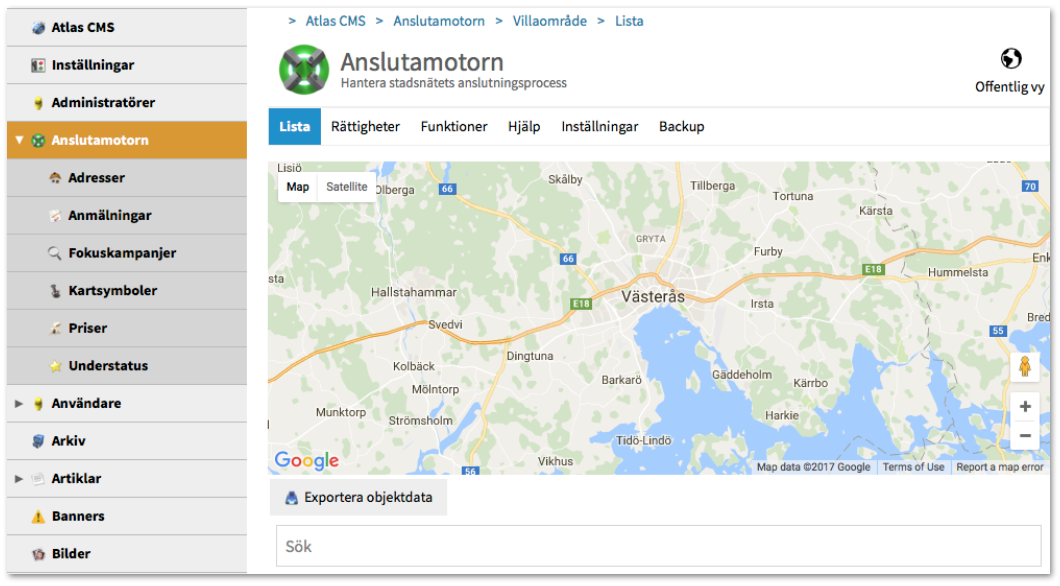Click the Priser icon in sidebar
Image resolution: width=1060 pixels, height=586 pixels.
click(55, 328)
